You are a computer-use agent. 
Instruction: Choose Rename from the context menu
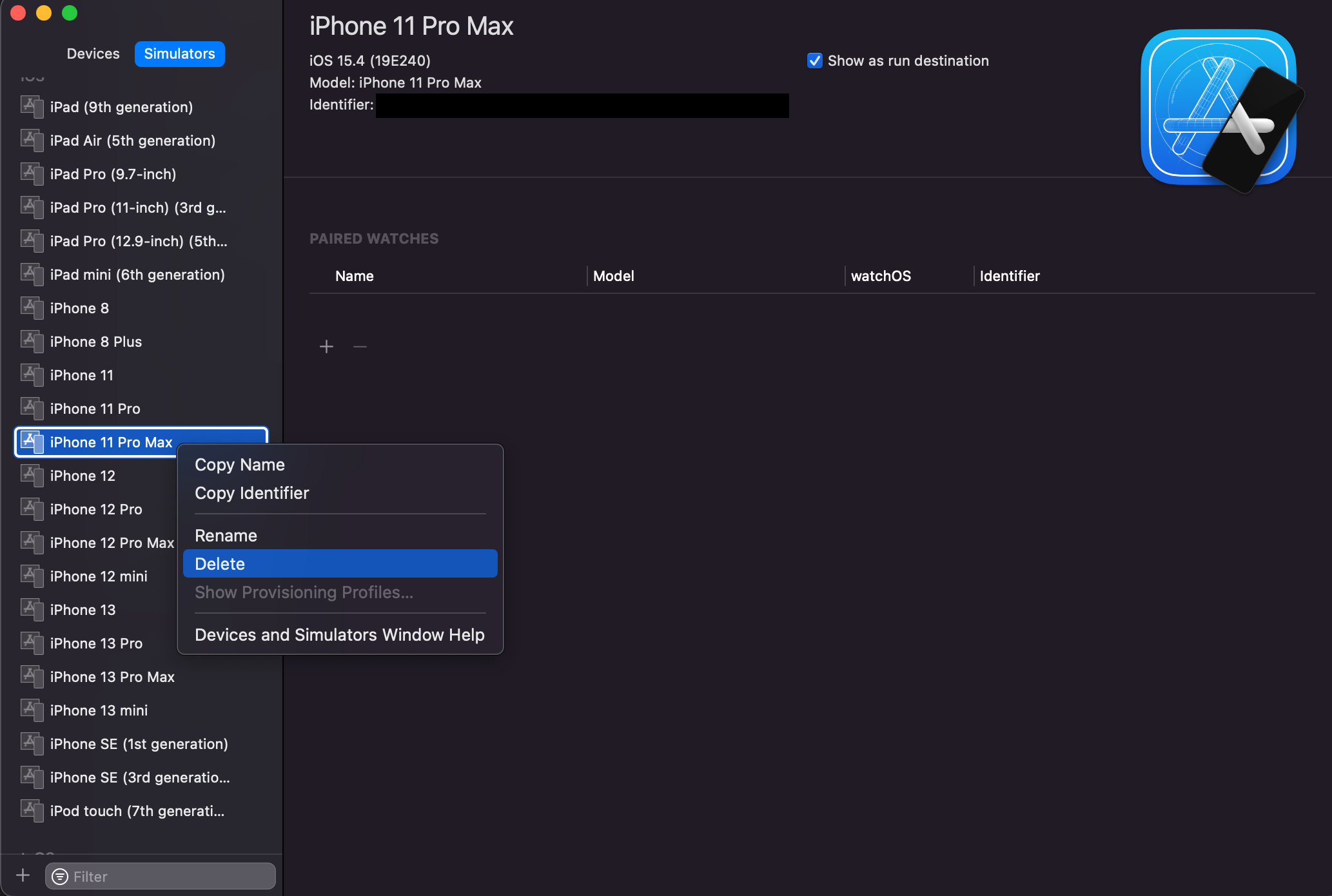coord(340,536)
